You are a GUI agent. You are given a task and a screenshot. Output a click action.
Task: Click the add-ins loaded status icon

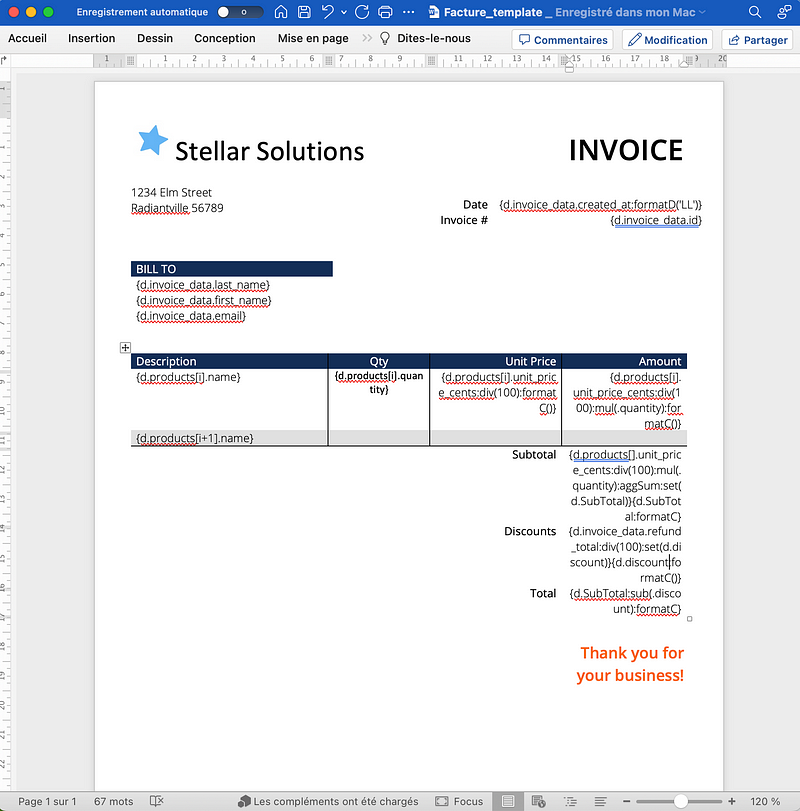[x=244, y=801]
